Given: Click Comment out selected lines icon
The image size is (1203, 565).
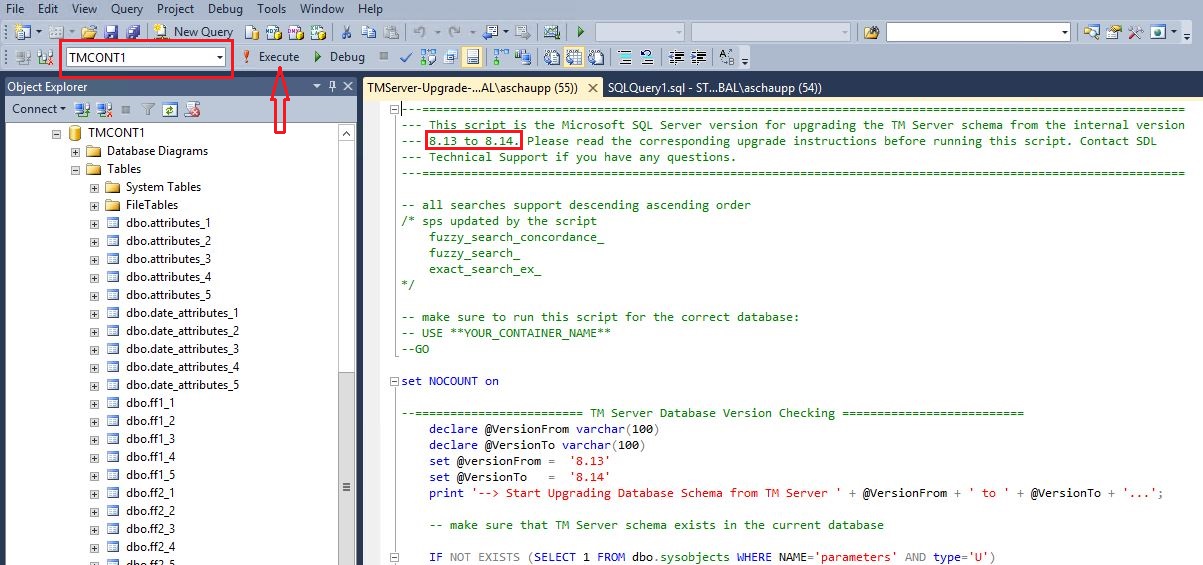Looking at the screenshot, I should (625, 57).
